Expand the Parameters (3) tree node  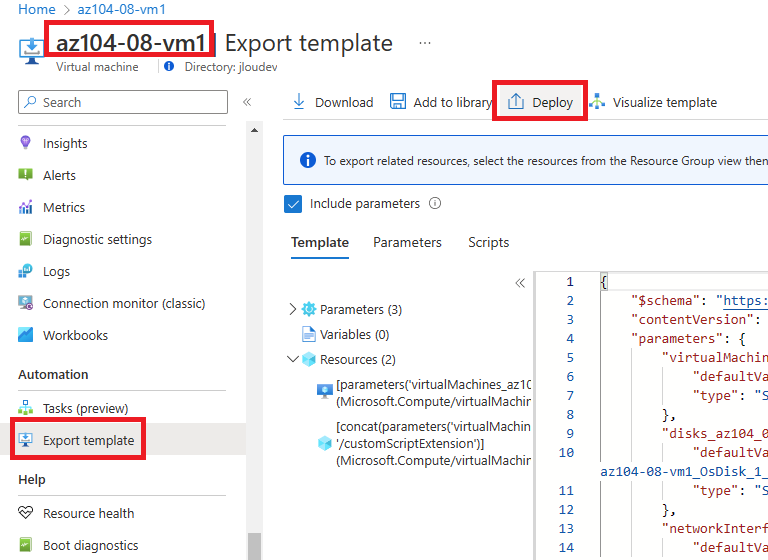pos(292,309)
